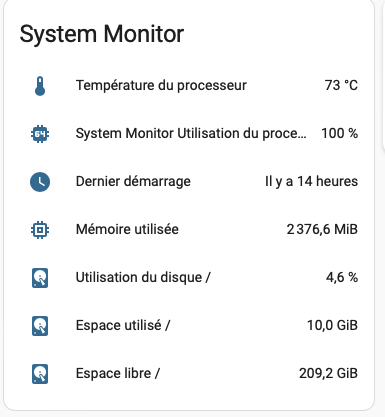Click the 100 % processor usage value

tap(339, 133)
